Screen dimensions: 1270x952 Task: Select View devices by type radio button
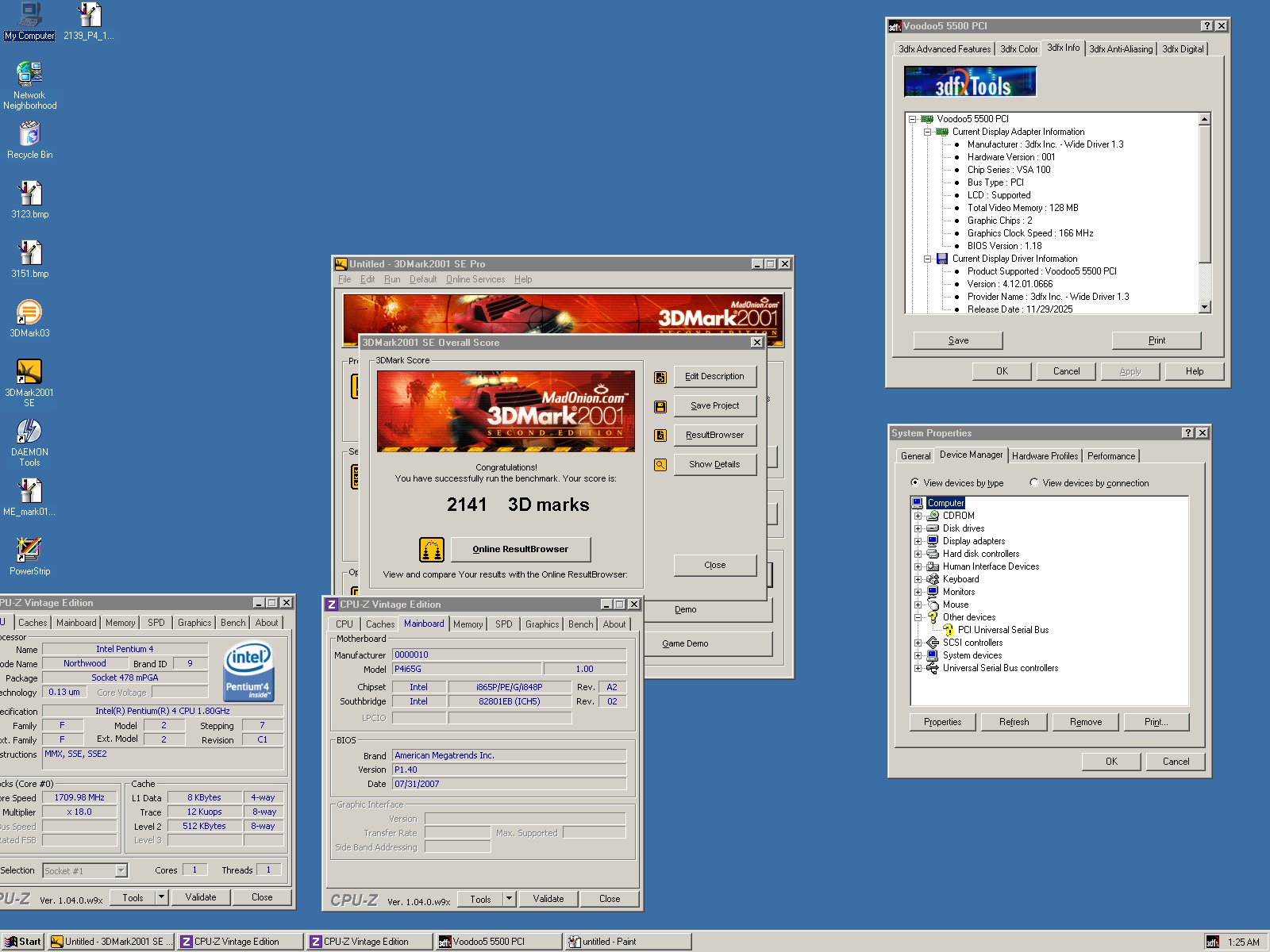coord(915,482)
